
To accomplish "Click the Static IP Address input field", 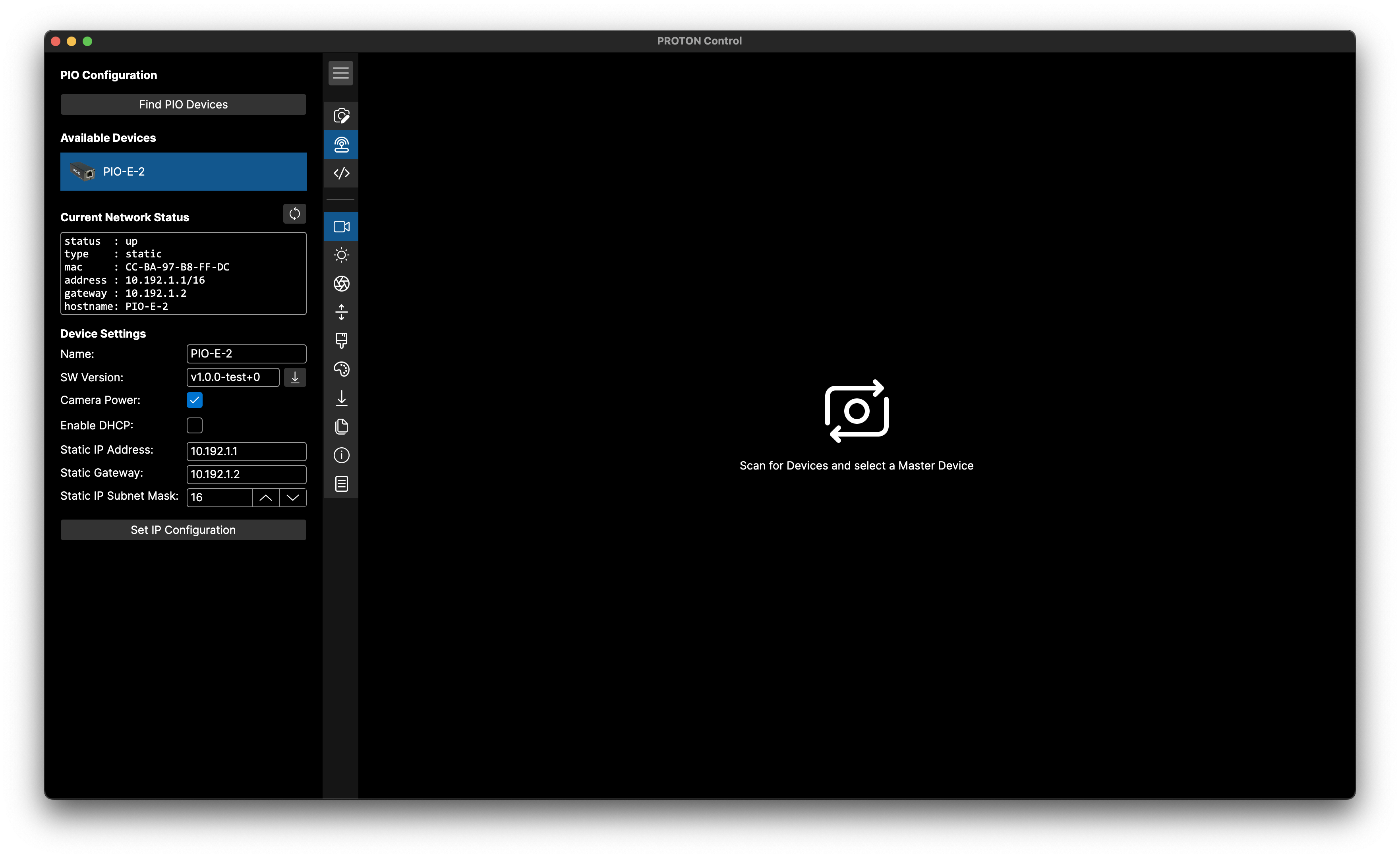I will [246, 451].
